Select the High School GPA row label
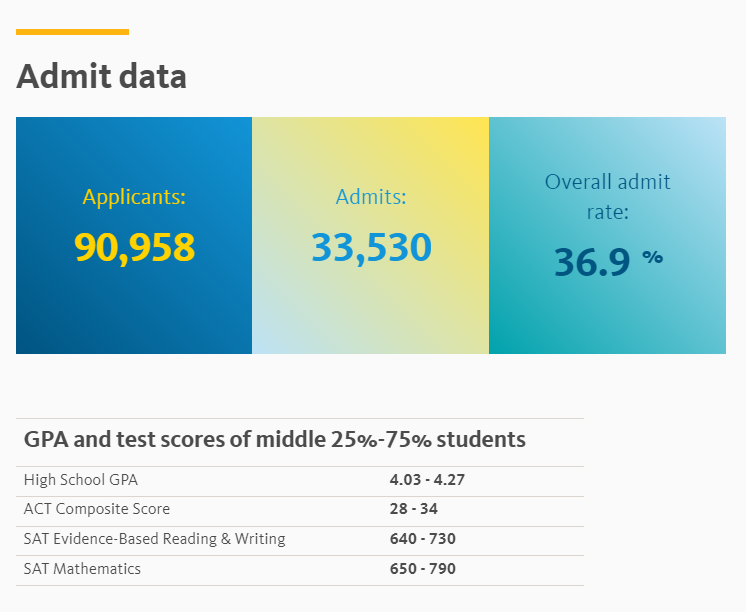This screenshot has height=612, width=746. click(81, 480)
